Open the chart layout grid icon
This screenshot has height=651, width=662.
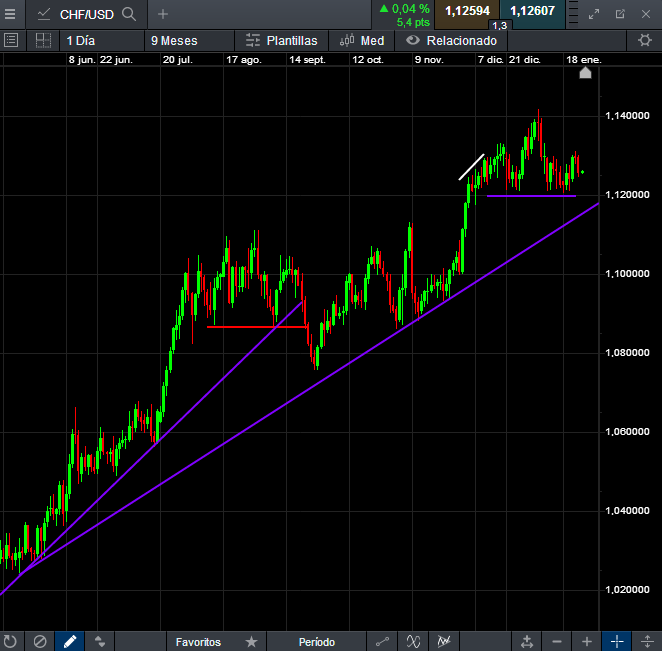click(43, 41)
